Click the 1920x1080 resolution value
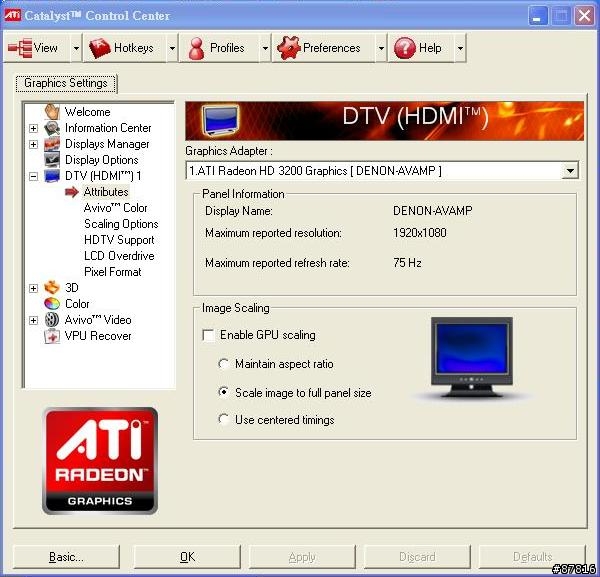 pos(419,233)
